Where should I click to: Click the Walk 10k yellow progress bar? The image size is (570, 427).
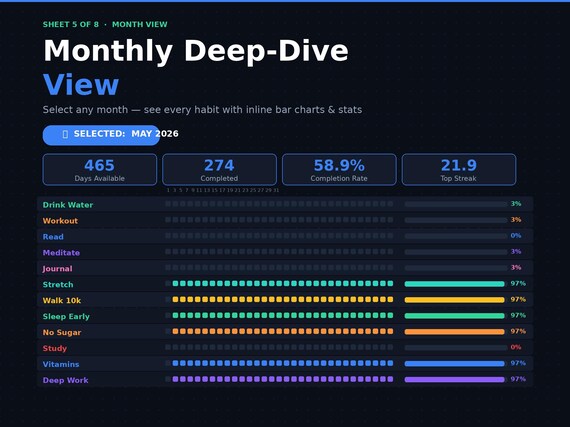454,300
